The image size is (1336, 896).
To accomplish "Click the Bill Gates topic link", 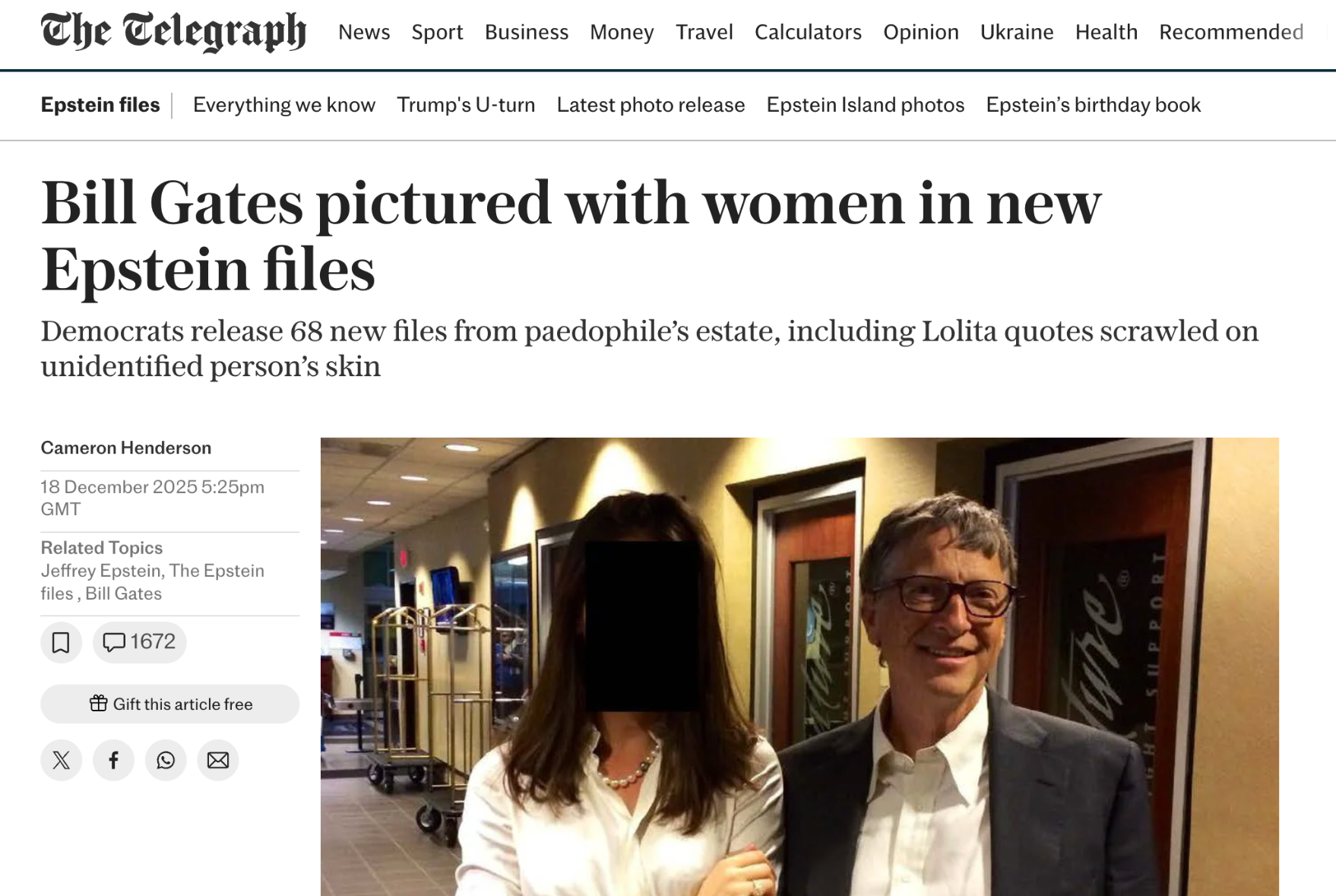I will (x=123, y=594).
